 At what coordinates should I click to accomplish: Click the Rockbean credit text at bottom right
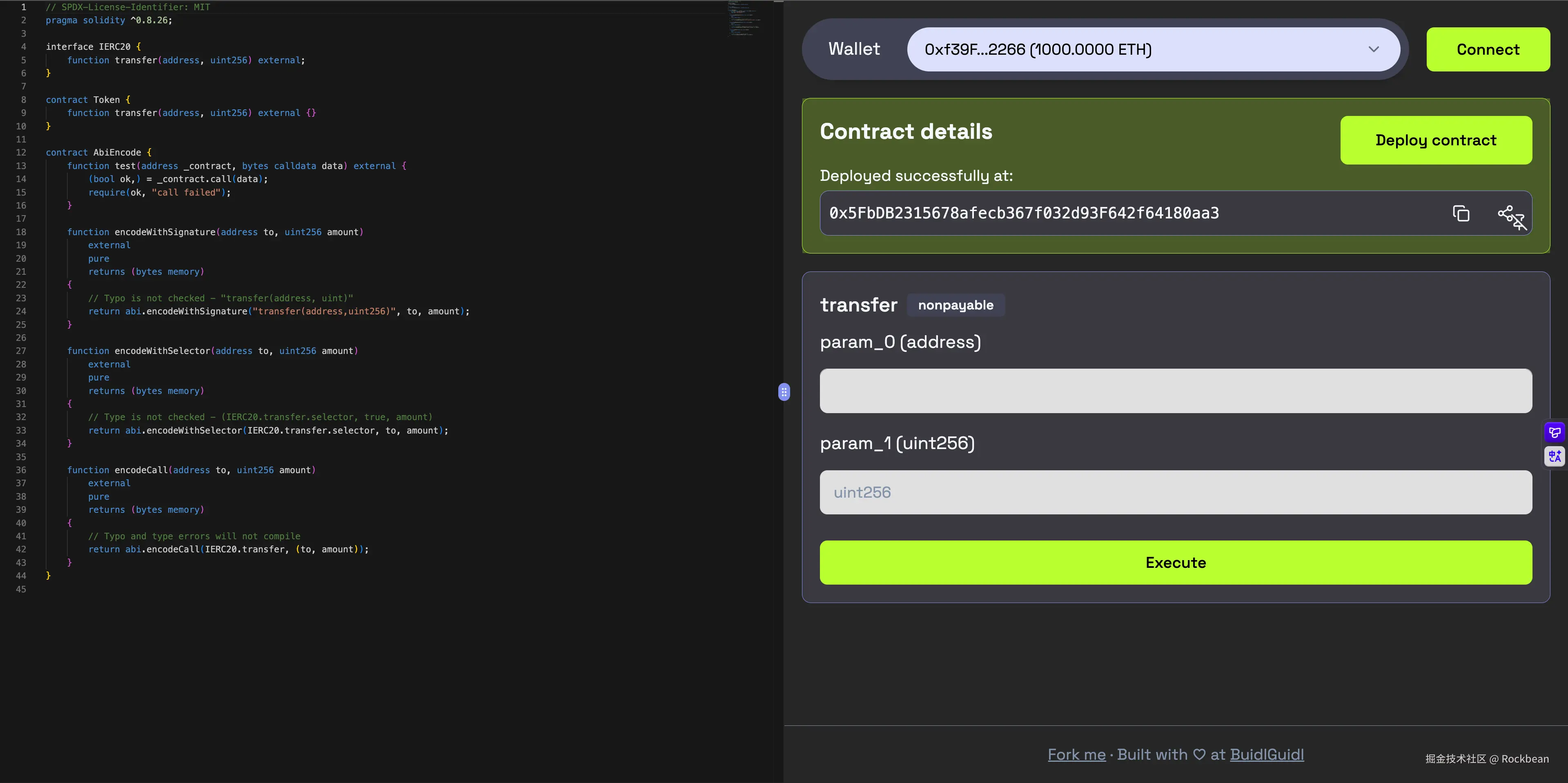[1486, 759]
